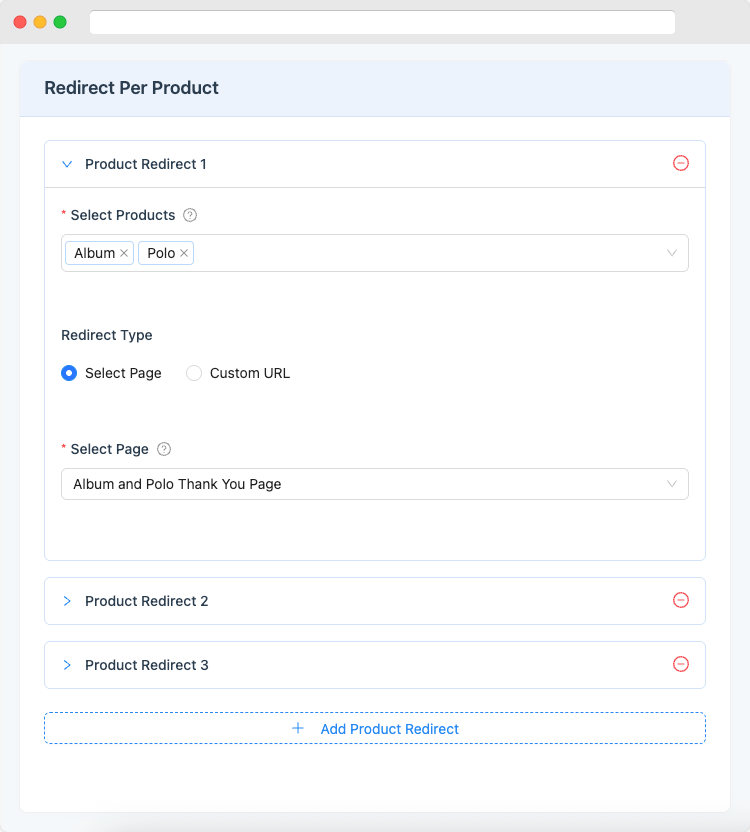Click the help icon next to Select Page
The image size is (750, 832).
[163, 449]
